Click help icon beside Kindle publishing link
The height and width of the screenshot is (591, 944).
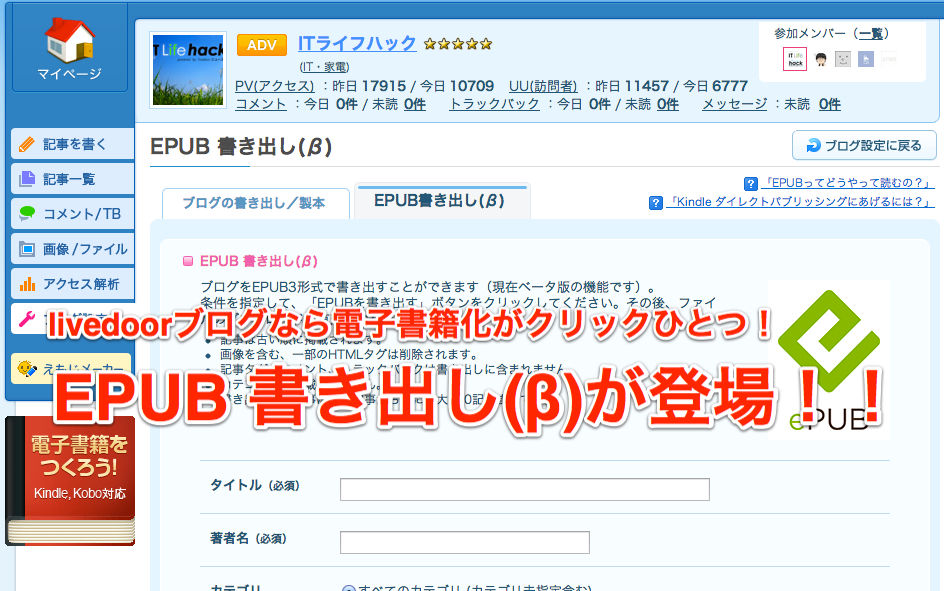pos(656,203)
